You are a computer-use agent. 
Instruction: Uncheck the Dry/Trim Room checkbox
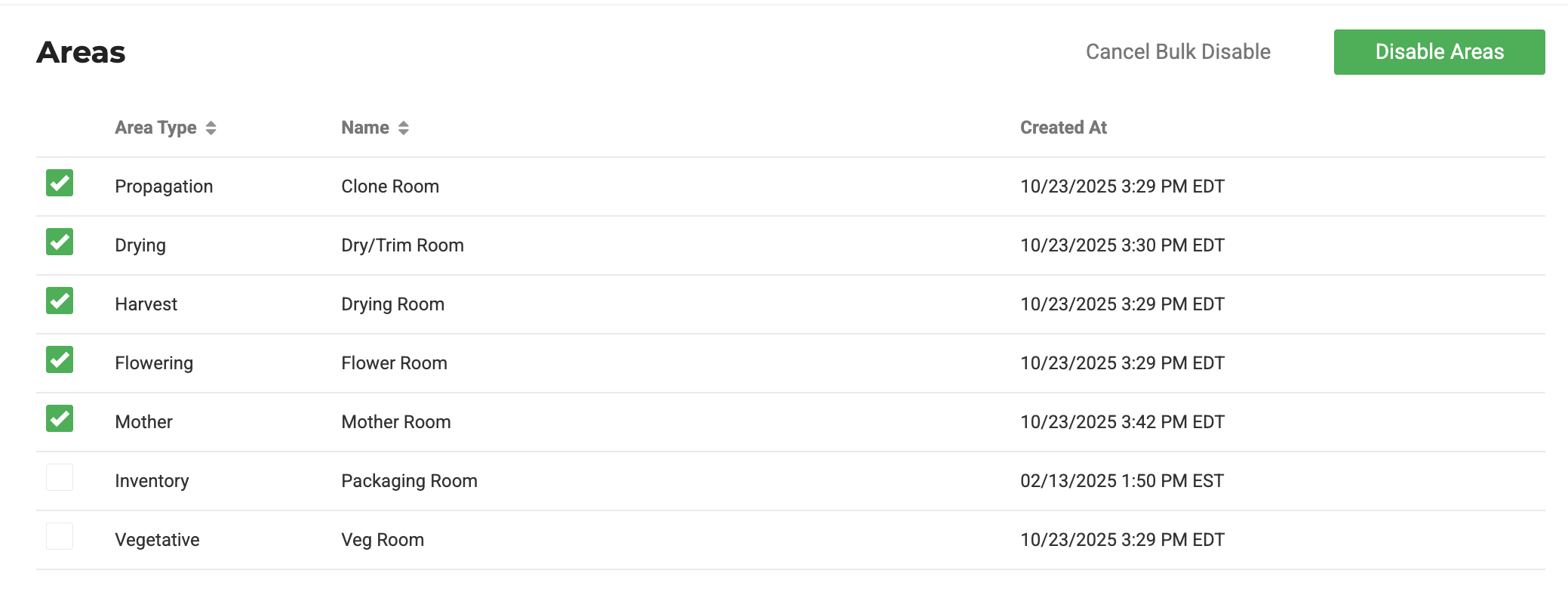pos(60,242)
